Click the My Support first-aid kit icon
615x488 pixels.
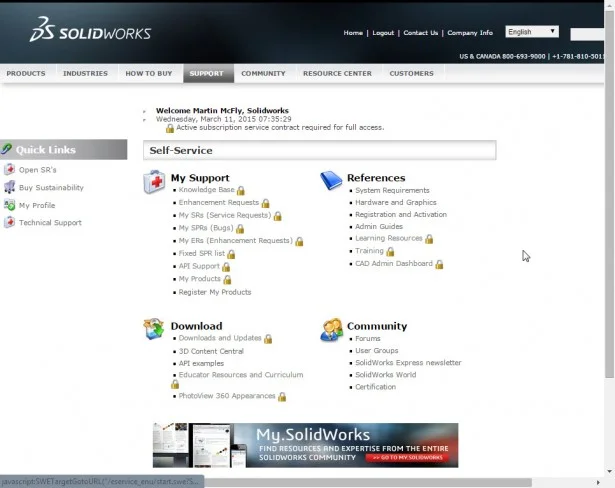pyautogui.click(x=154, y=182)
